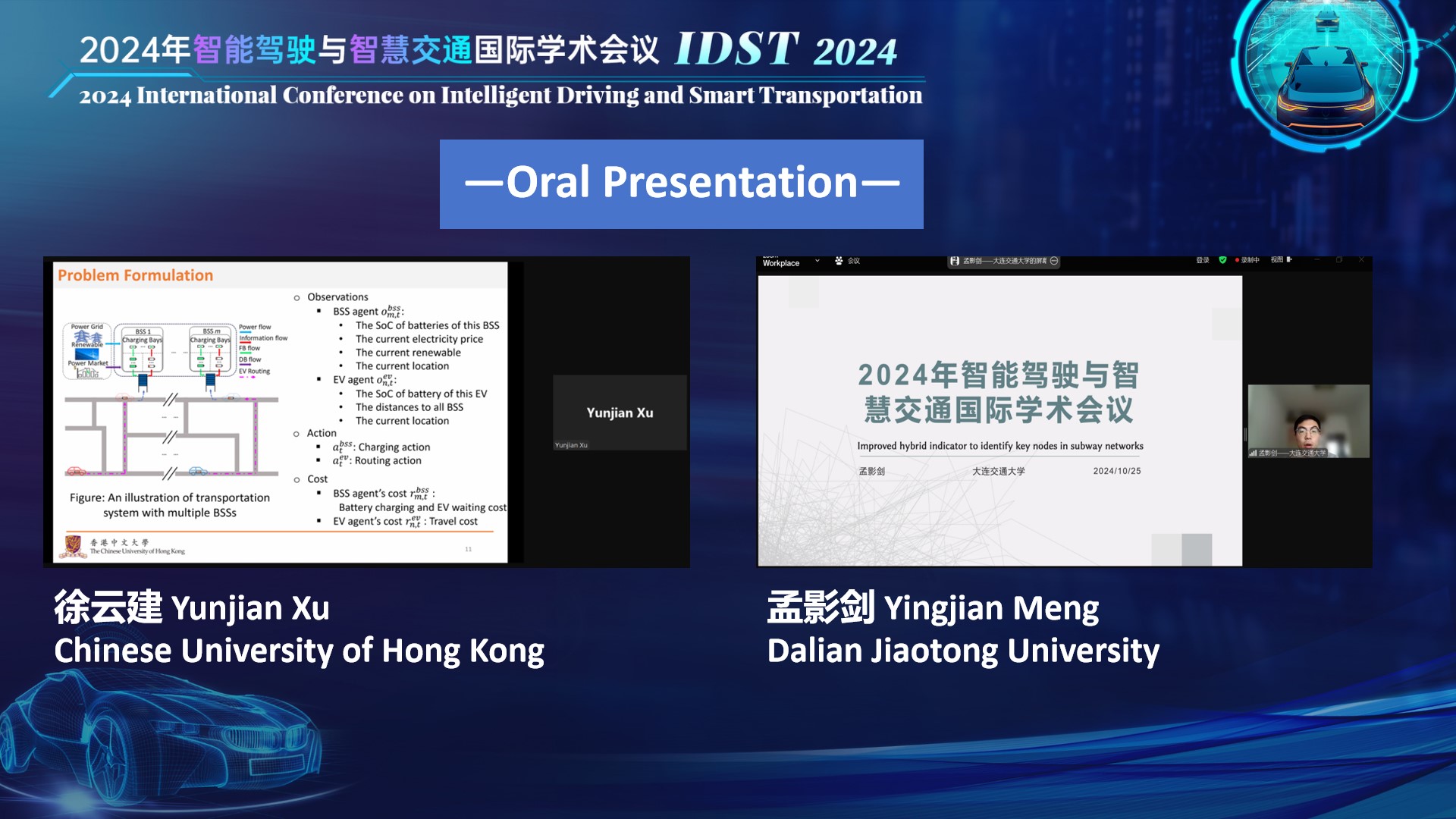Click the green security shield icon
Viewport: 1456px width, 819px height.
pyautogui.click(x=1222, y=260)
